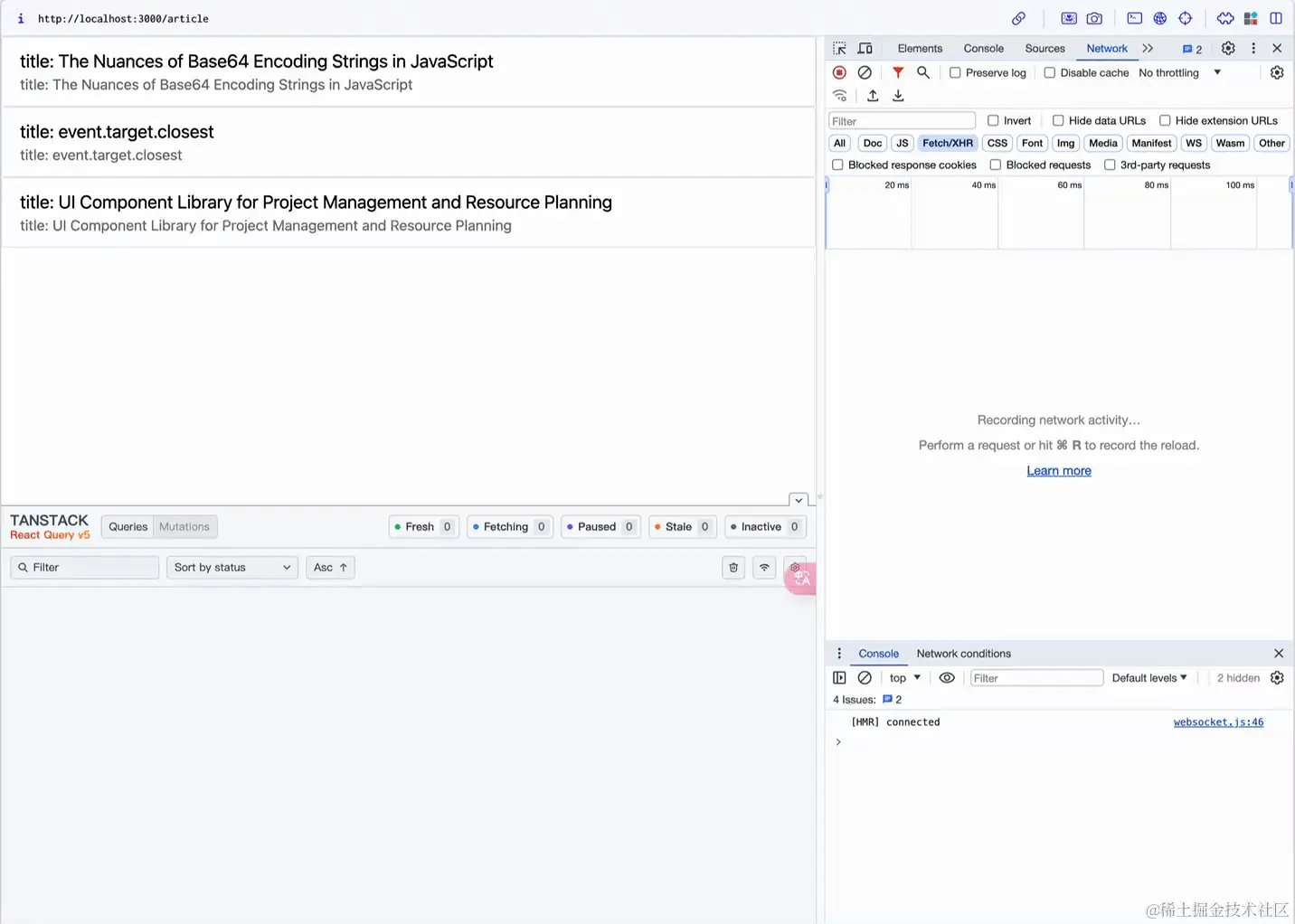Filter queries by Fetching status
The height and width of the screenshot is (924, 1295).
point(510,527)
